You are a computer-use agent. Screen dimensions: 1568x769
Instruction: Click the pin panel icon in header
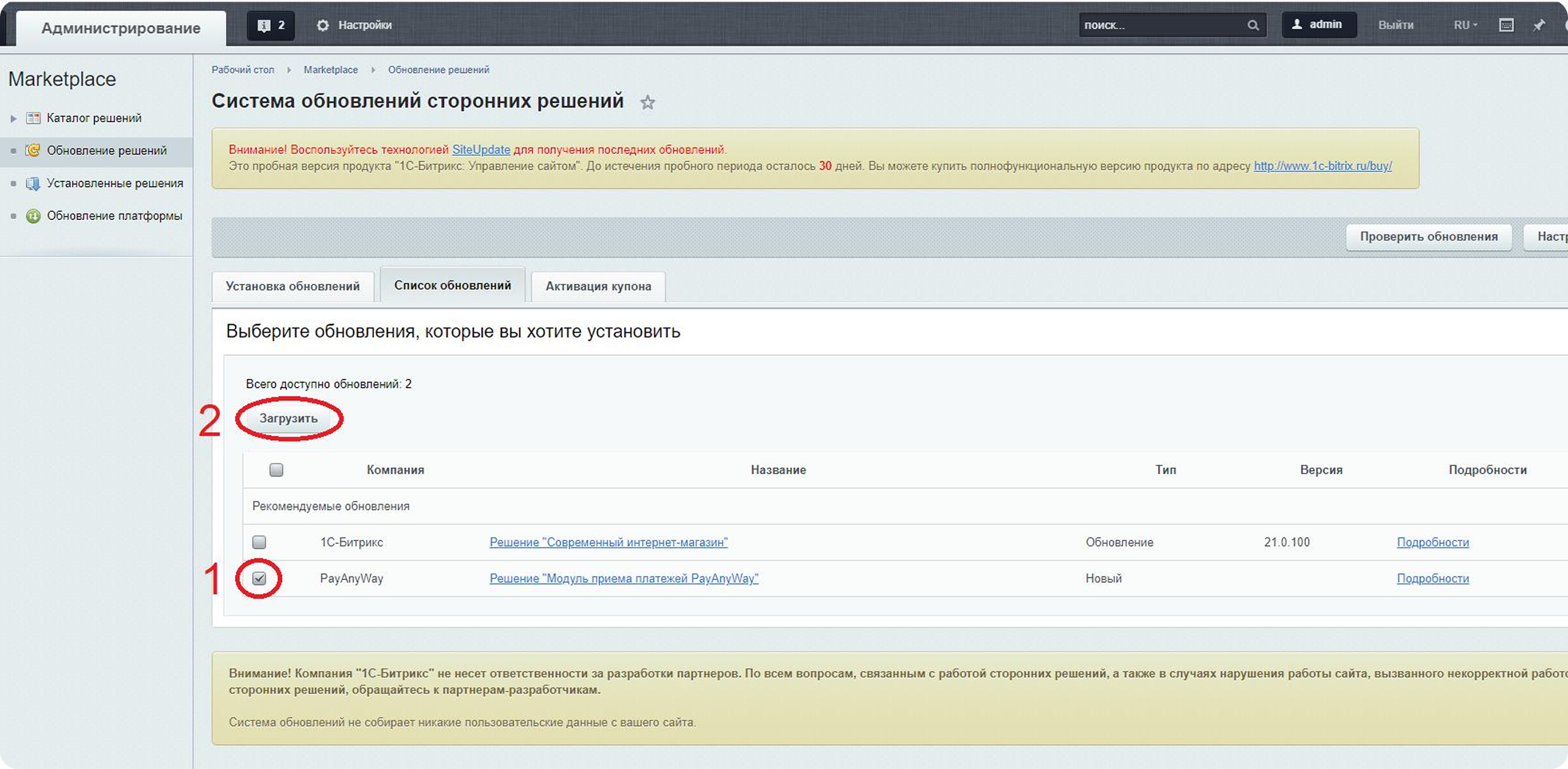[1539, 25]
